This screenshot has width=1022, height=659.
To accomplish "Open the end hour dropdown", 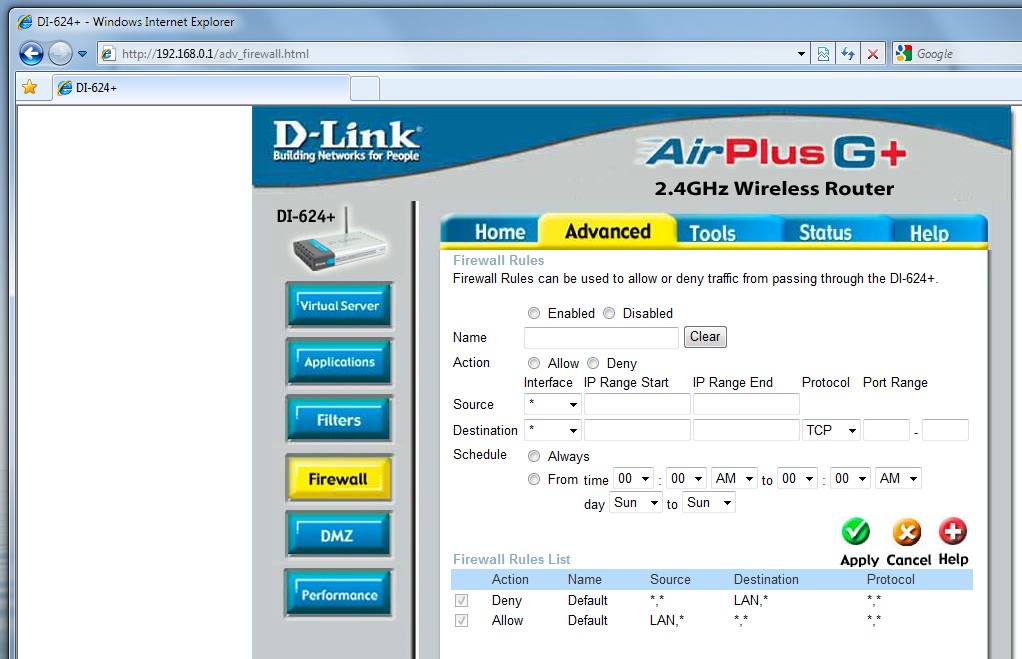I will coord(798,478).
